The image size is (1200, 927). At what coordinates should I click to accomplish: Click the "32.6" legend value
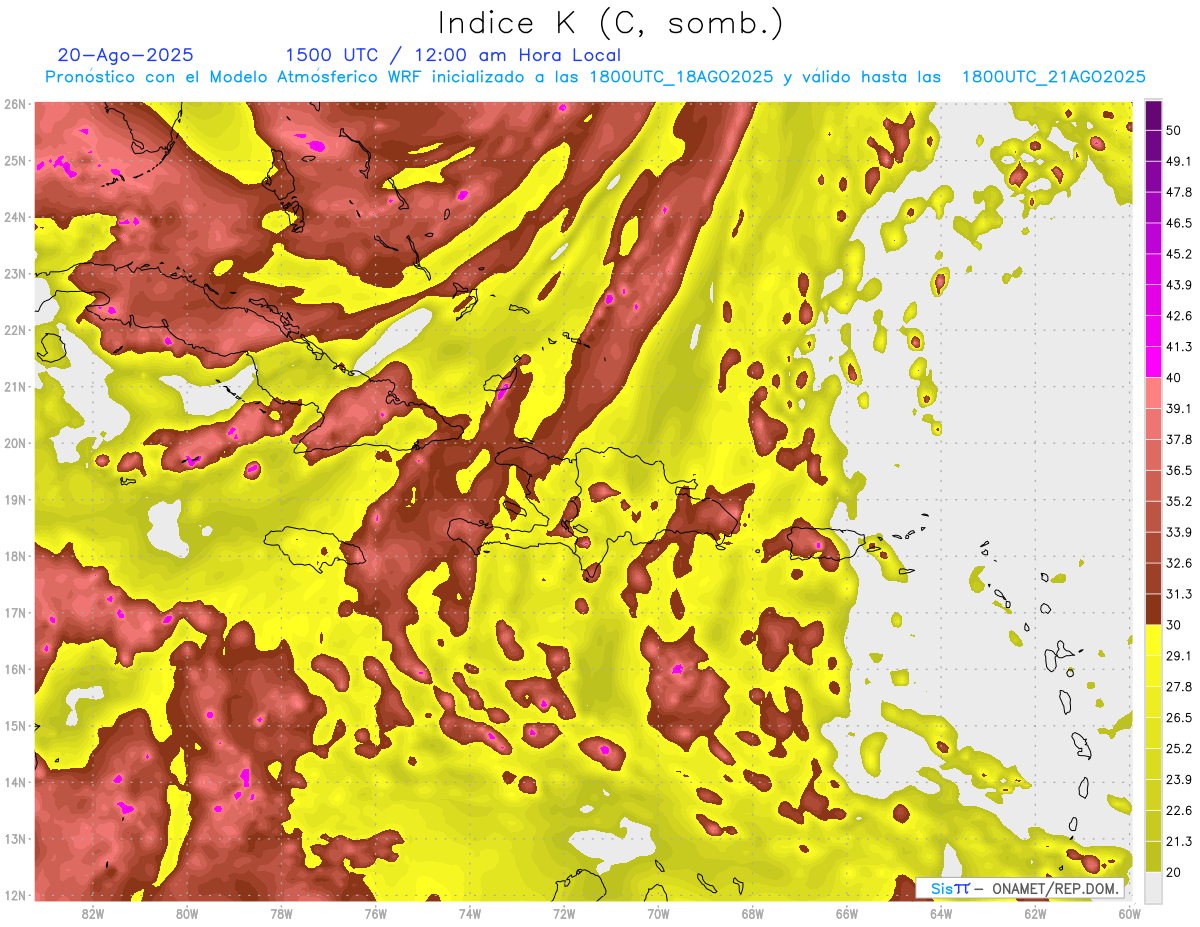pos(1178,563)
